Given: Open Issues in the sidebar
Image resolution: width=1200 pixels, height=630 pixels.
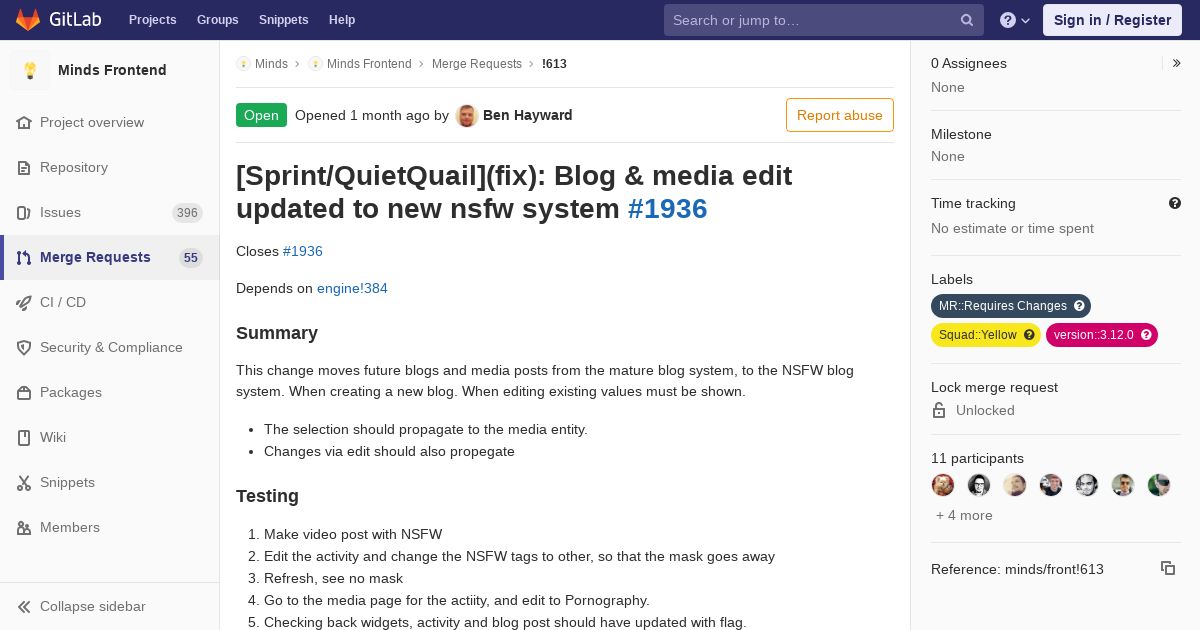Looking at the screenshot, I should click(x=110, y=212).
